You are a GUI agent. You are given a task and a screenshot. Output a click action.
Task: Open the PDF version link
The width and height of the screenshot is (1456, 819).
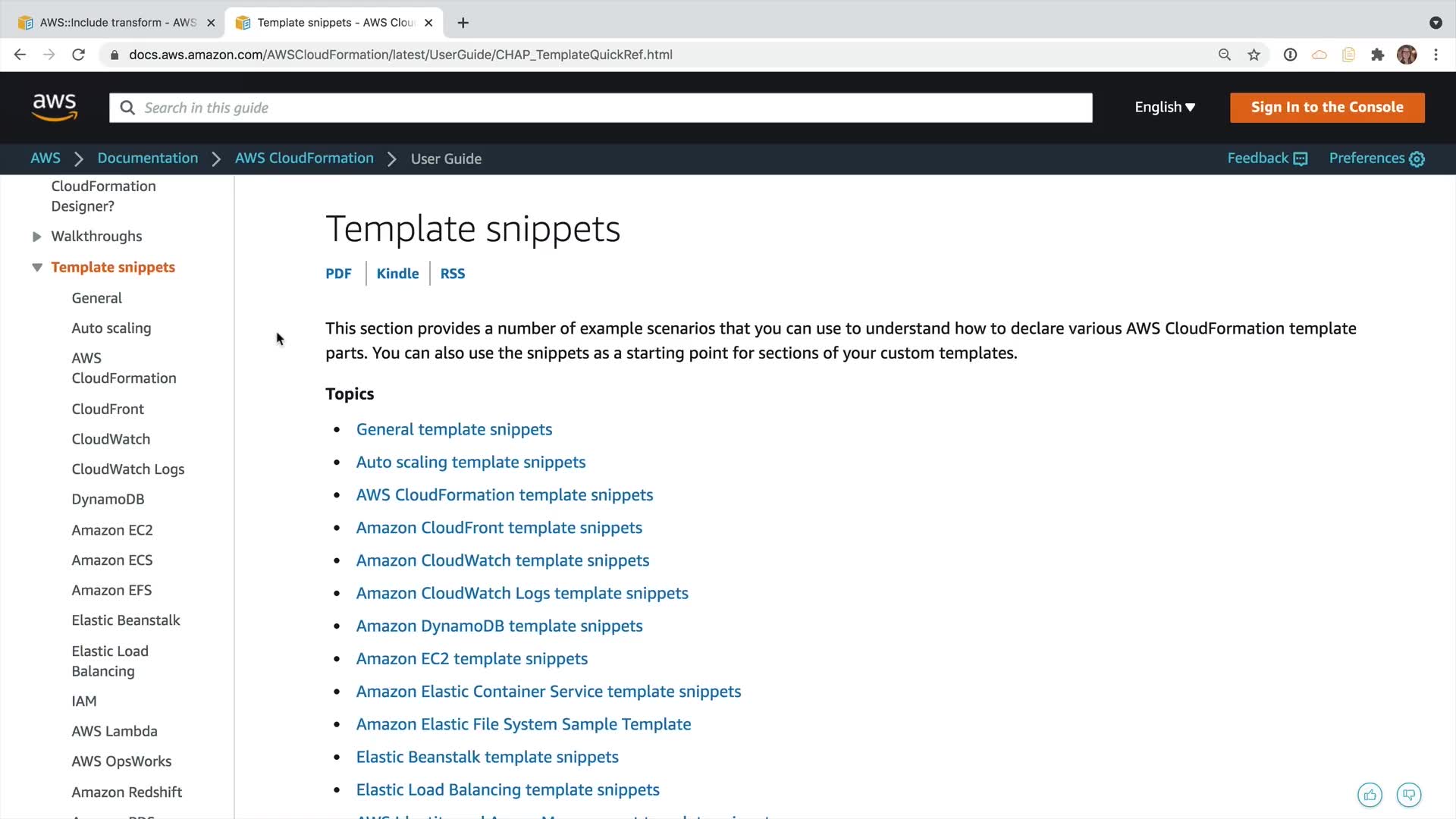tap(338, 274)
